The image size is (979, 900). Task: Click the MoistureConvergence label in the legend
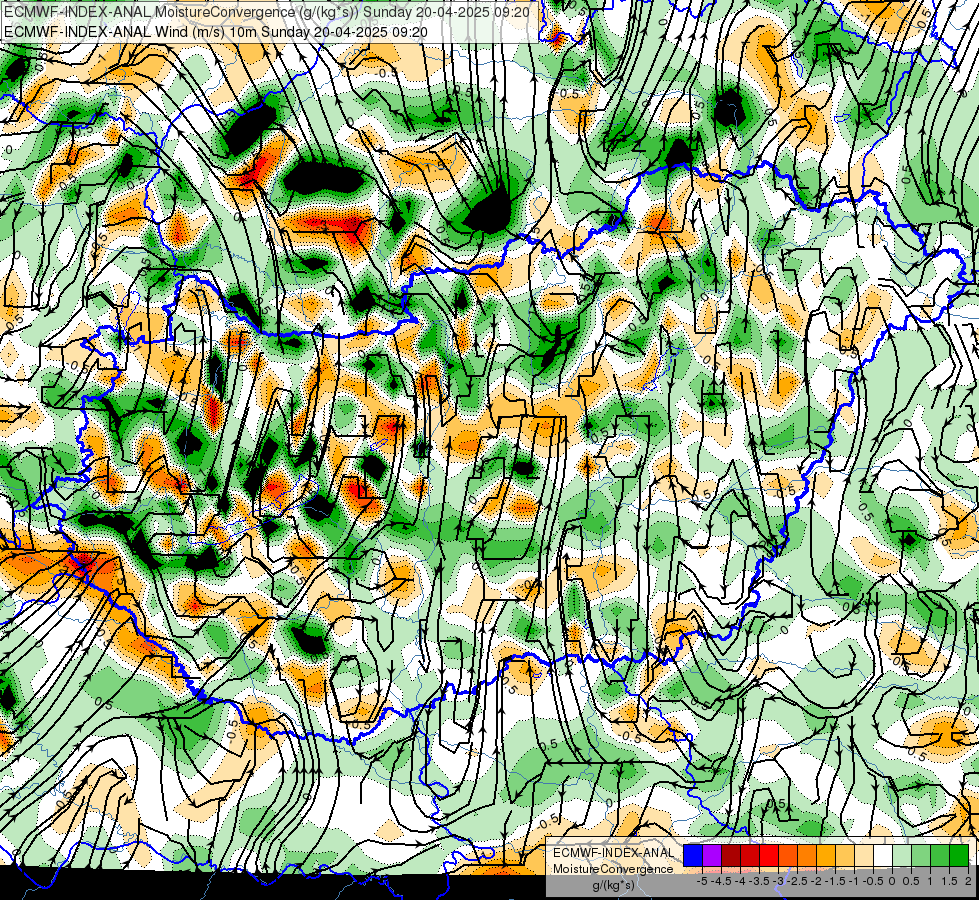(613, 869)
